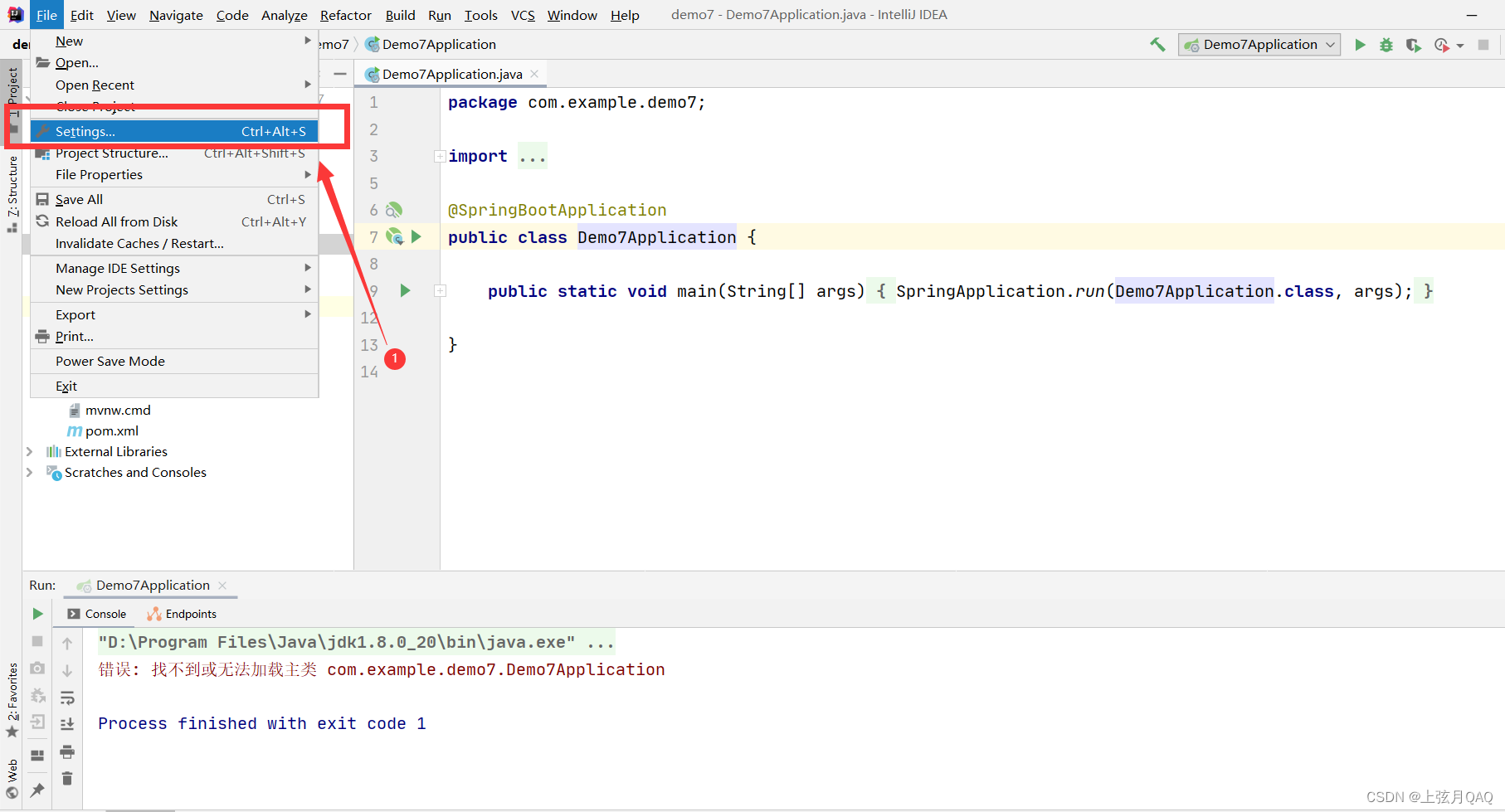Collapse the project panel with the minus icon

tap(340, 74)
